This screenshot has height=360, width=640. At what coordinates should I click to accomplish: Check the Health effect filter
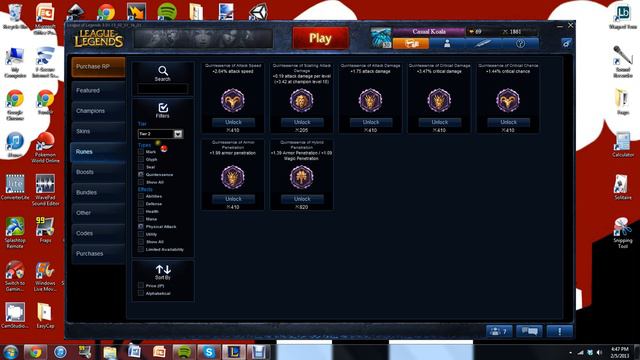(141, 211)
